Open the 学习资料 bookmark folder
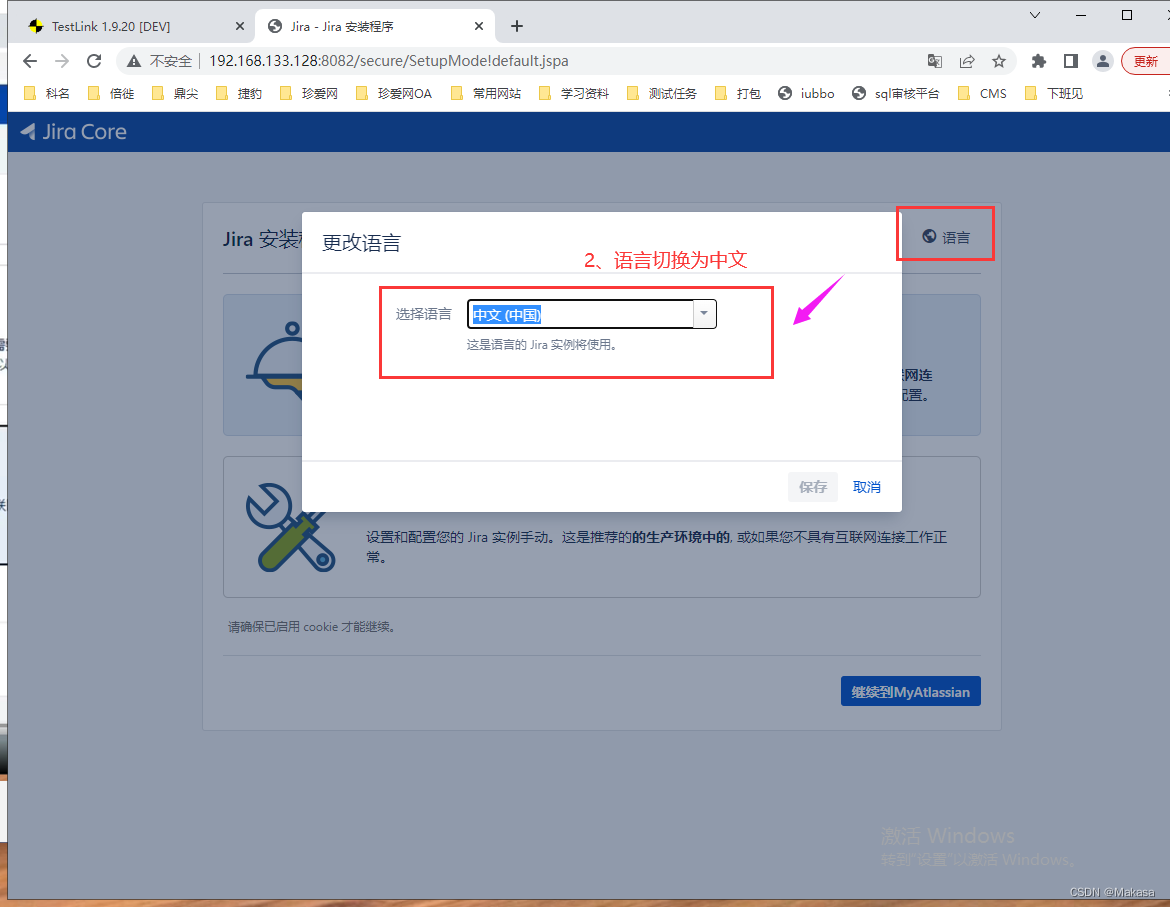1170x907 pixels. point(574,93)
